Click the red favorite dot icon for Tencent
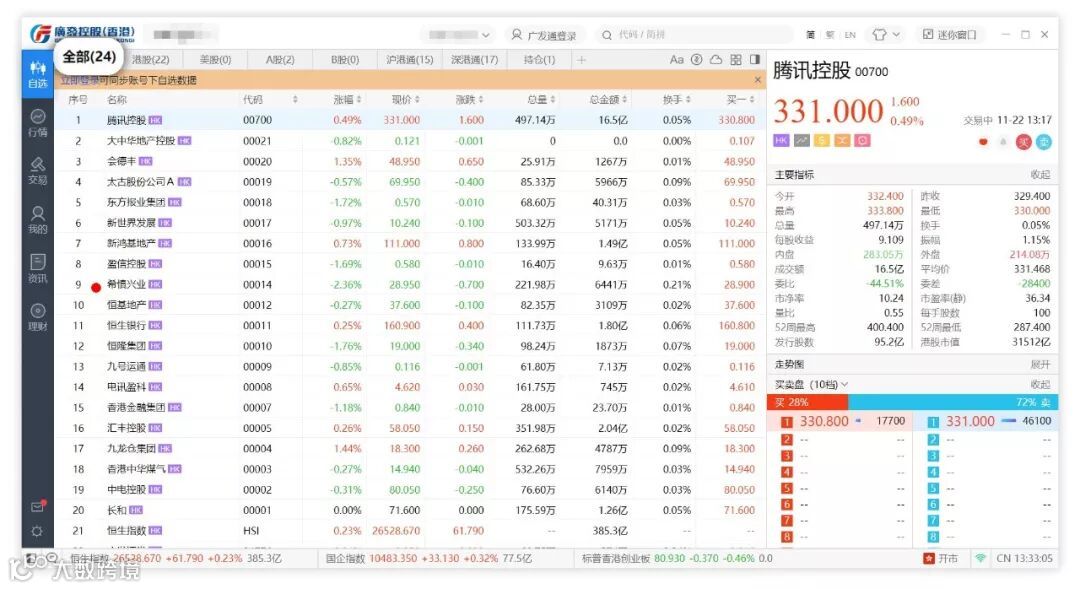1080x589 pixels. (983, 142)
